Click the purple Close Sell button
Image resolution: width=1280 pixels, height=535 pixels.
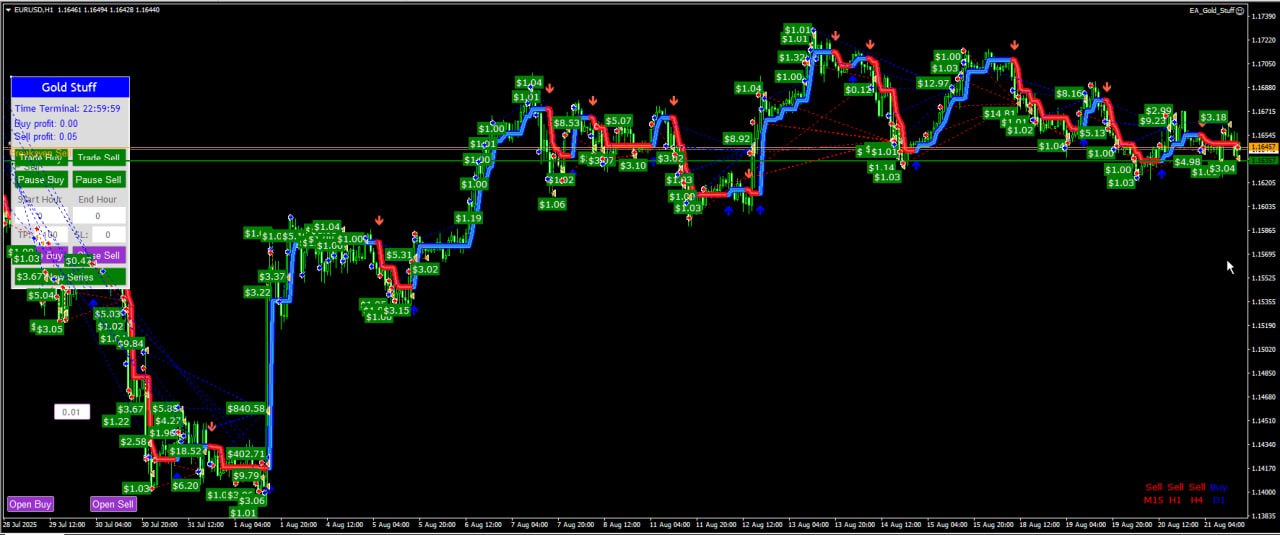(x=99, y=255)
